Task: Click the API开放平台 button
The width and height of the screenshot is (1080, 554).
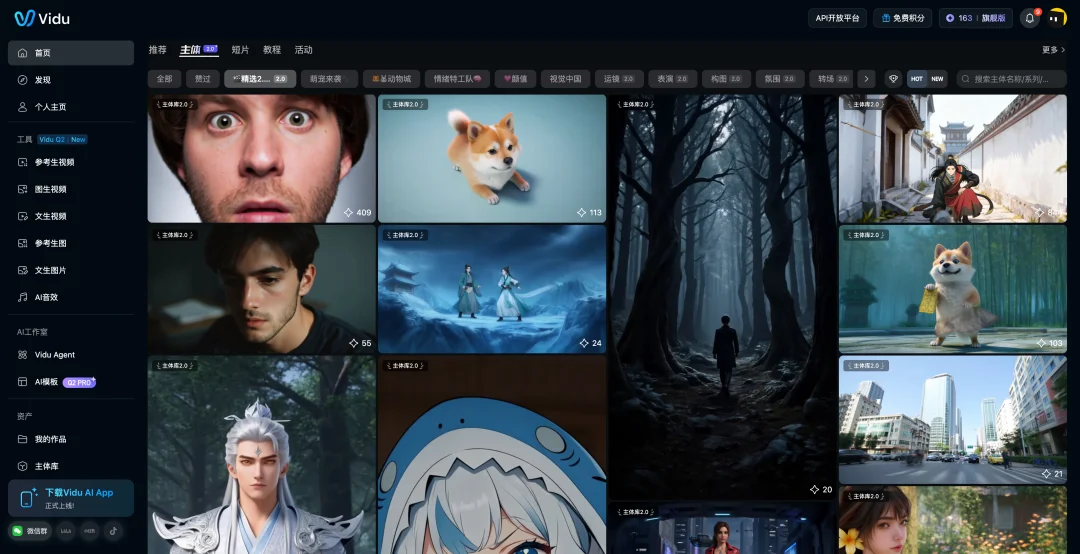Action: click(x=837, y=18)
